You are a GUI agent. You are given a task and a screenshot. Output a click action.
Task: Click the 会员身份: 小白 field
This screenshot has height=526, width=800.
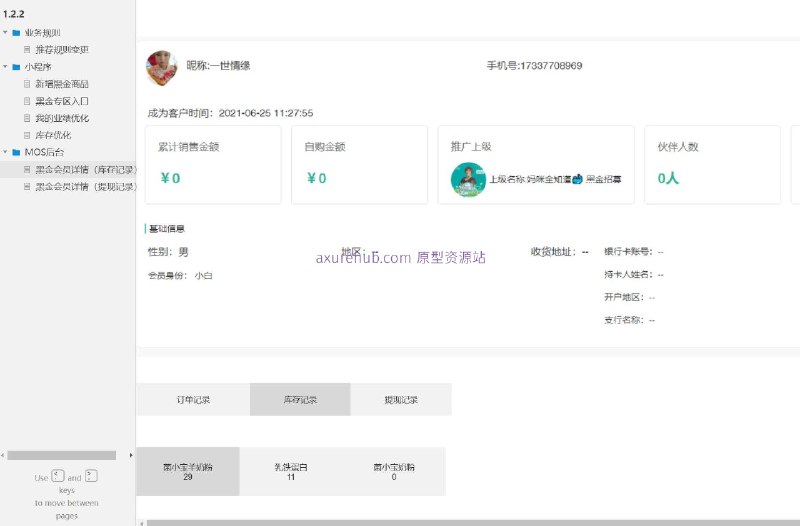click(x=180, y=275)
